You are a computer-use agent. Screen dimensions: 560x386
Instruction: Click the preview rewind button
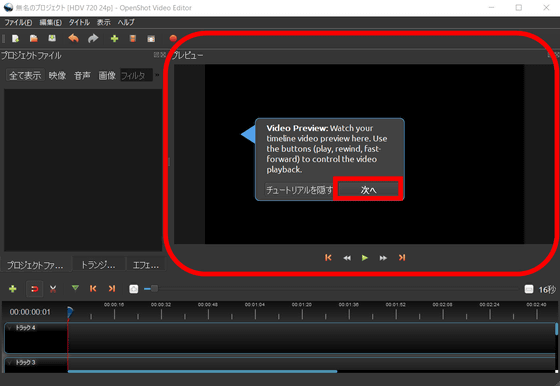click(347, 258)
